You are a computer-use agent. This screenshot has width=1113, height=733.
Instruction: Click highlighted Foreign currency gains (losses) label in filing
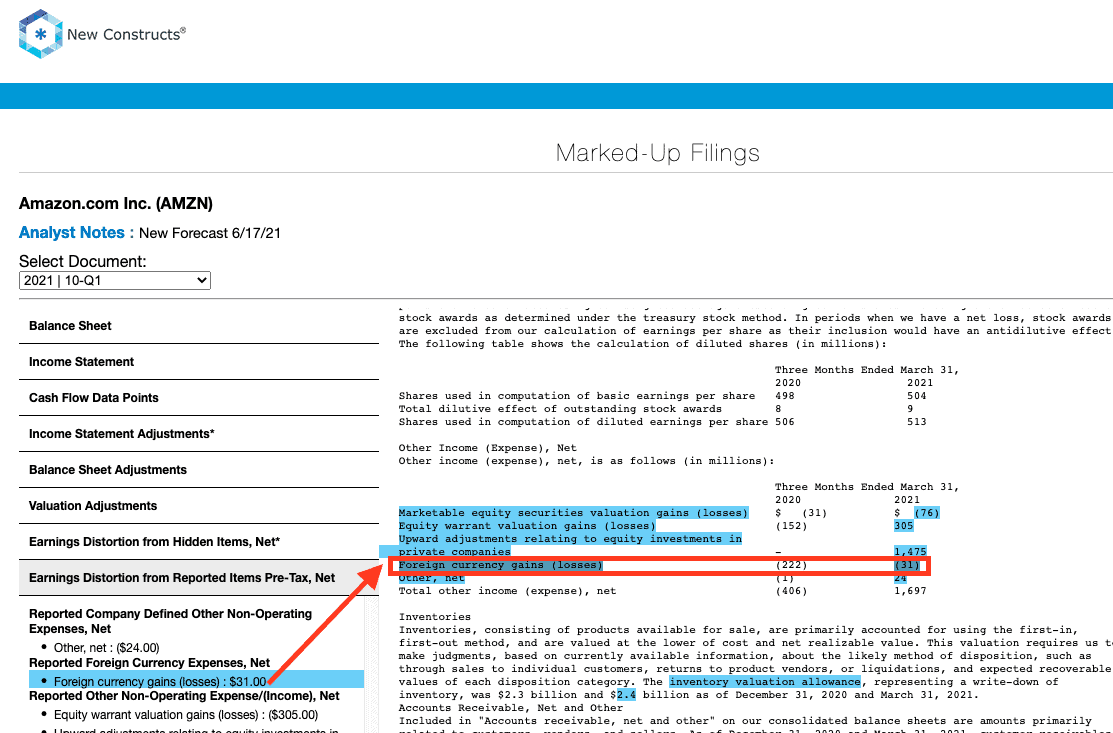coord(500,565)
